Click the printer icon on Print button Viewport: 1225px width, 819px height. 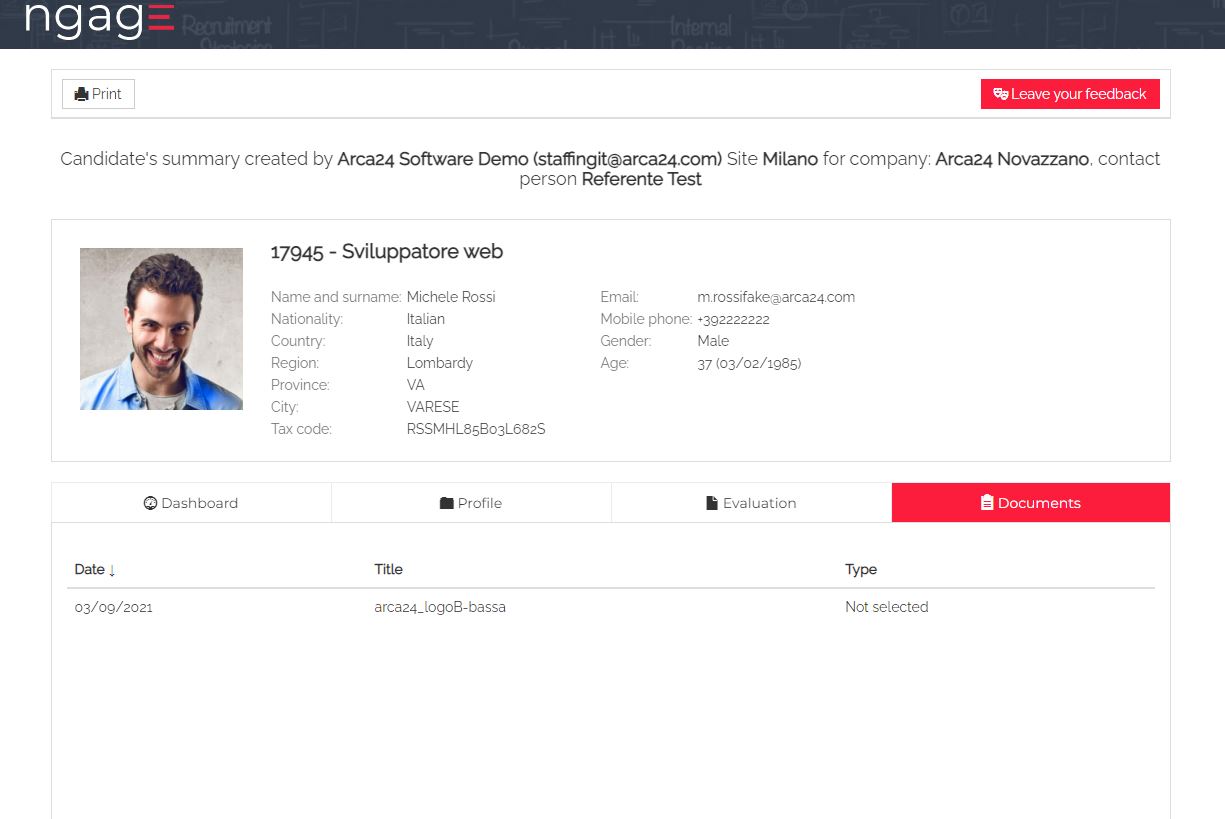(x=82, y=94)
